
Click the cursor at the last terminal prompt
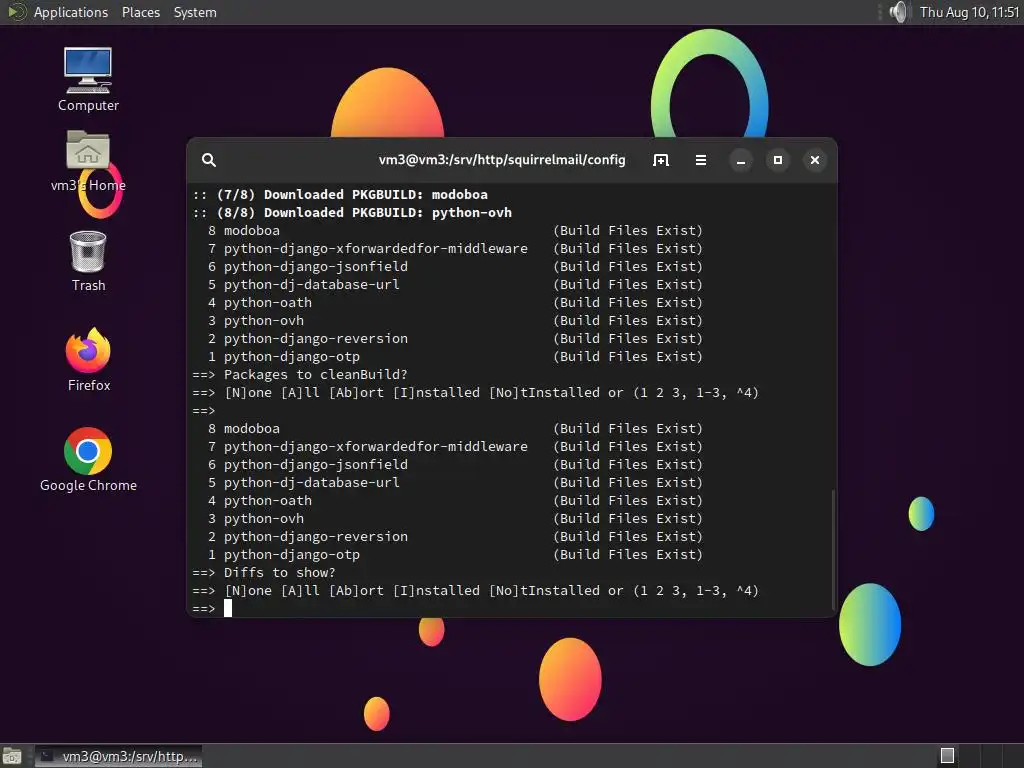[228, 609]
